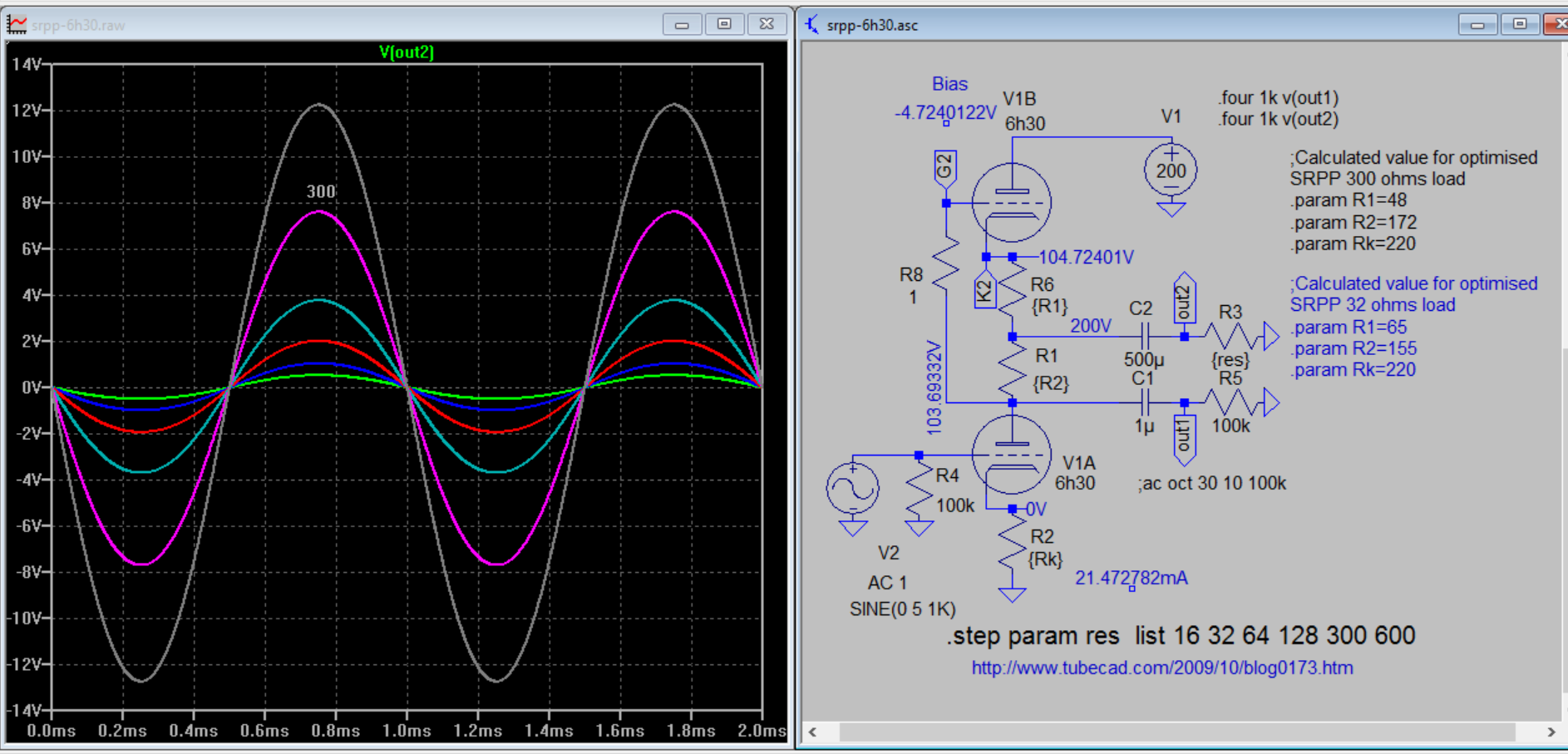
Task: Select the V2 sine signal source symbol
Action: [853, 489]
